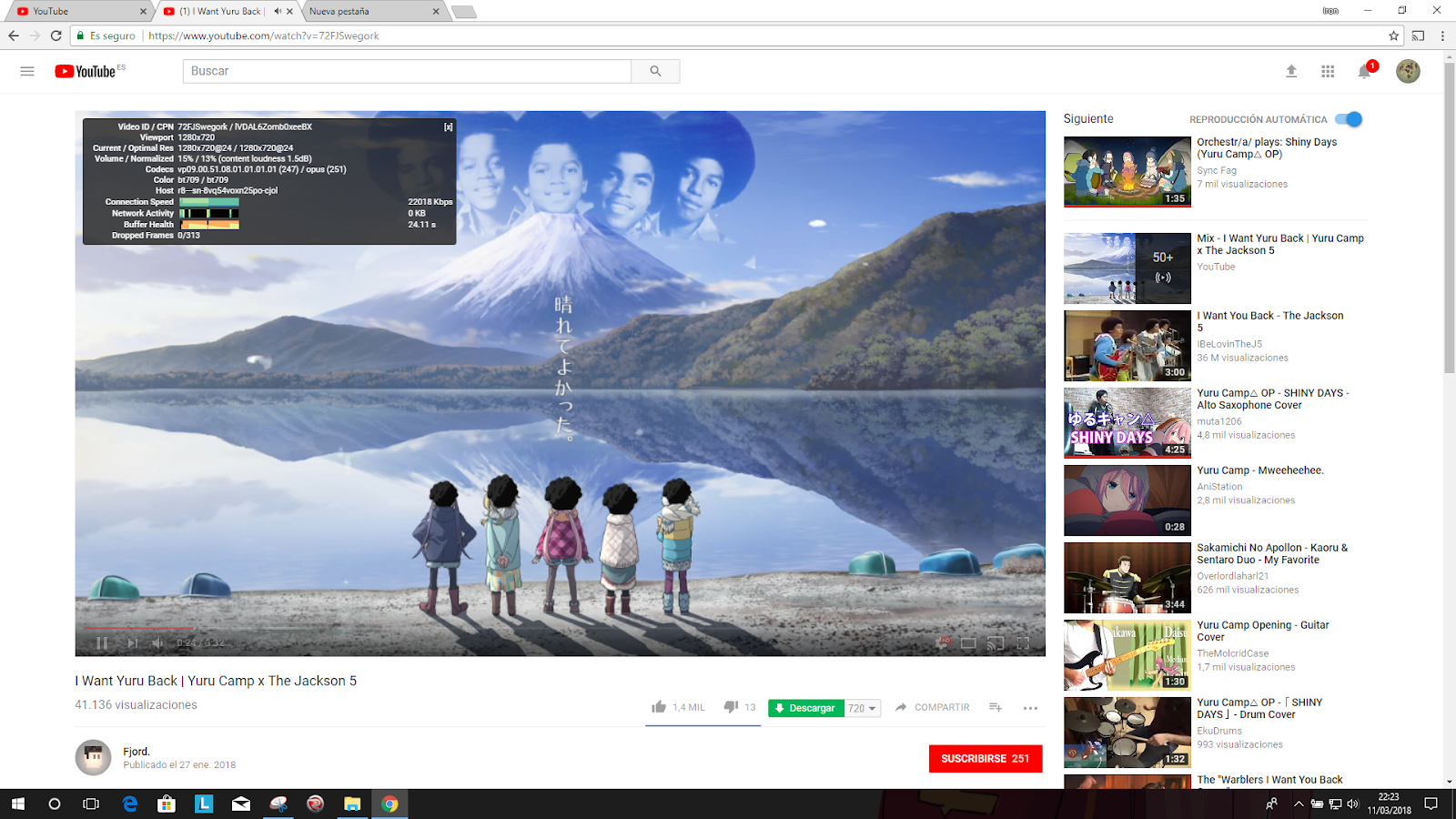This screenshot has width=1456, height=819.
Task: Go back to the previous page
Action: pos(14,35)
